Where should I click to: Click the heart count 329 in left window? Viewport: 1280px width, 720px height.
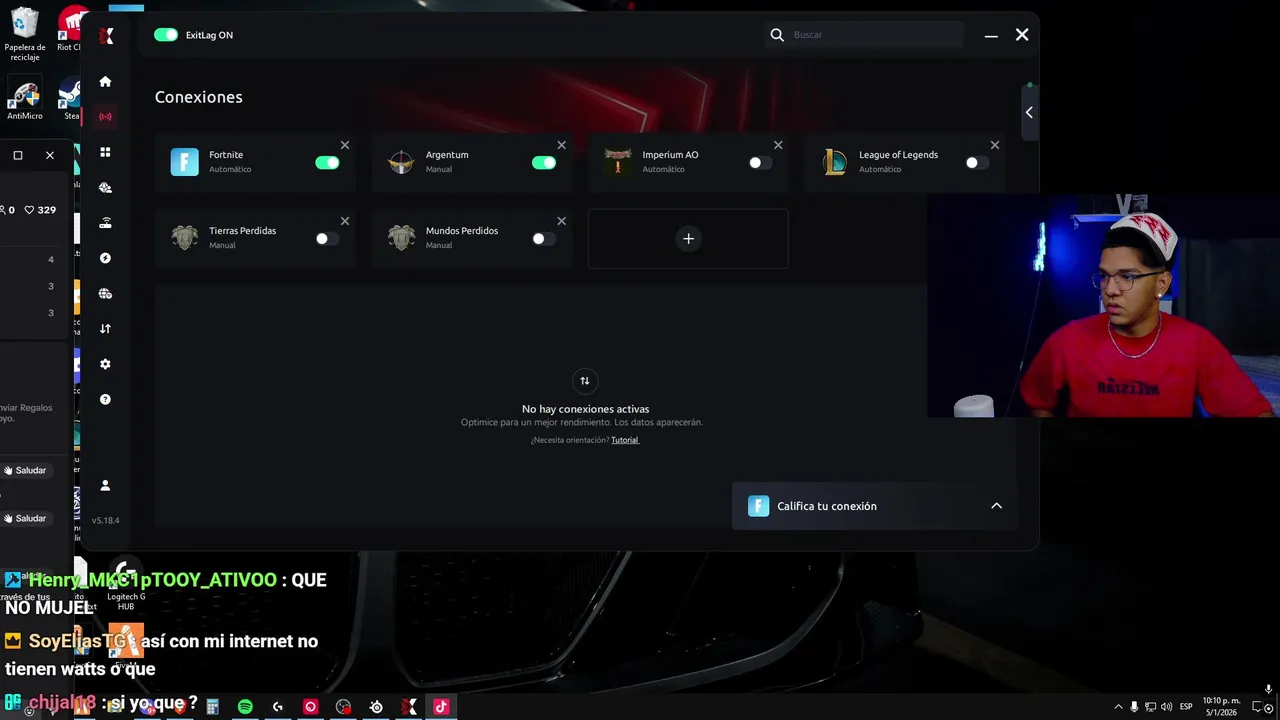coord(40,210)
